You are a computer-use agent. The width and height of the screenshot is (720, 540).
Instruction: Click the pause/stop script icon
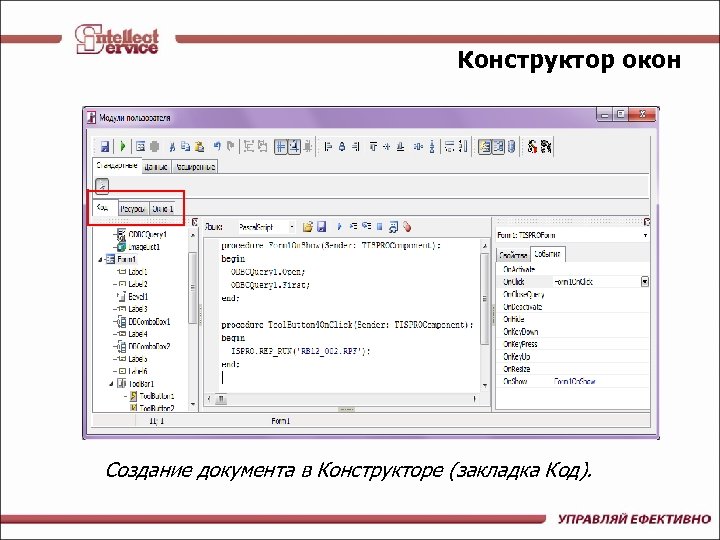click(380, 227)
